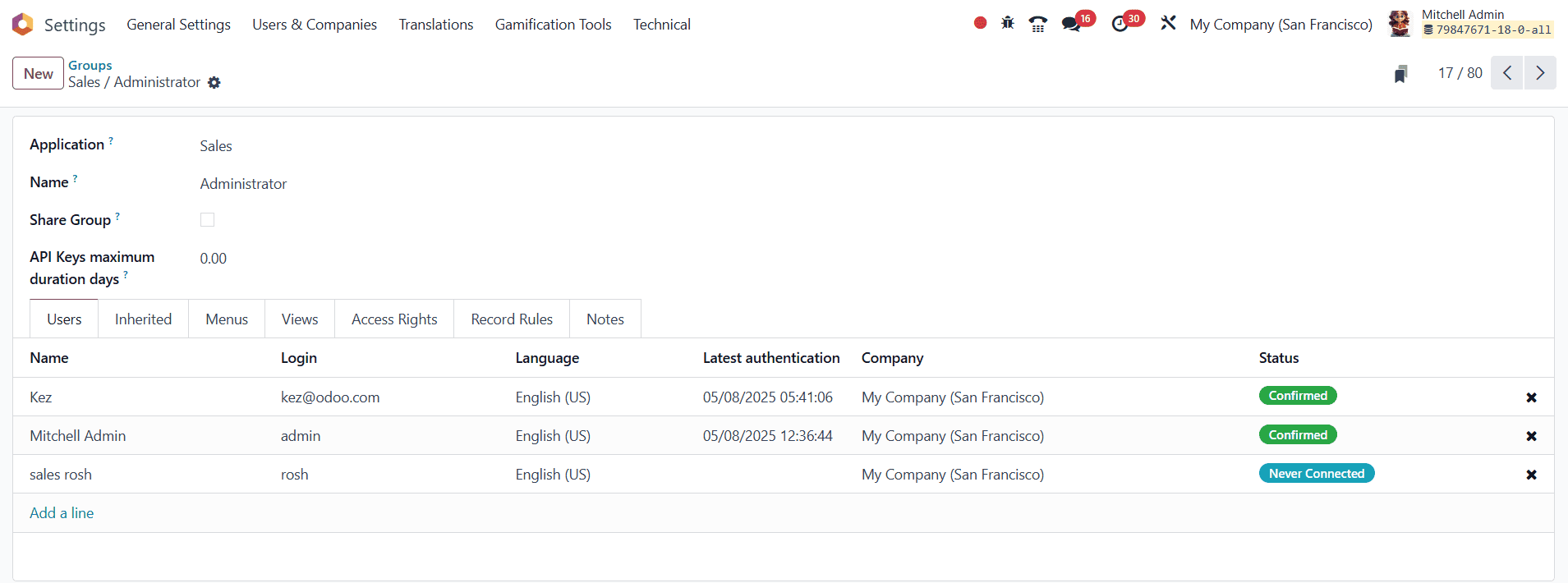Show Application field help tooltip

click(x=111, y=140)
